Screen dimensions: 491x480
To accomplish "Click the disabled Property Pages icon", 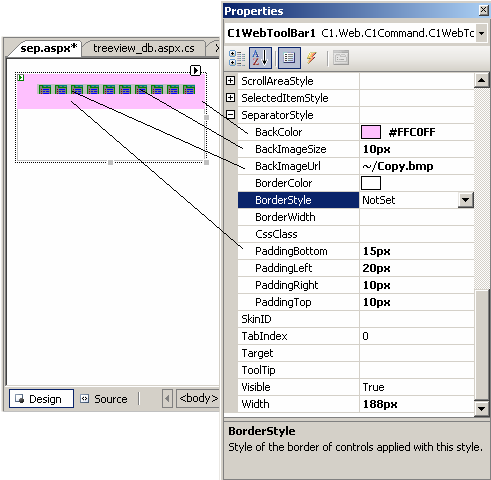I will point(341,58).
